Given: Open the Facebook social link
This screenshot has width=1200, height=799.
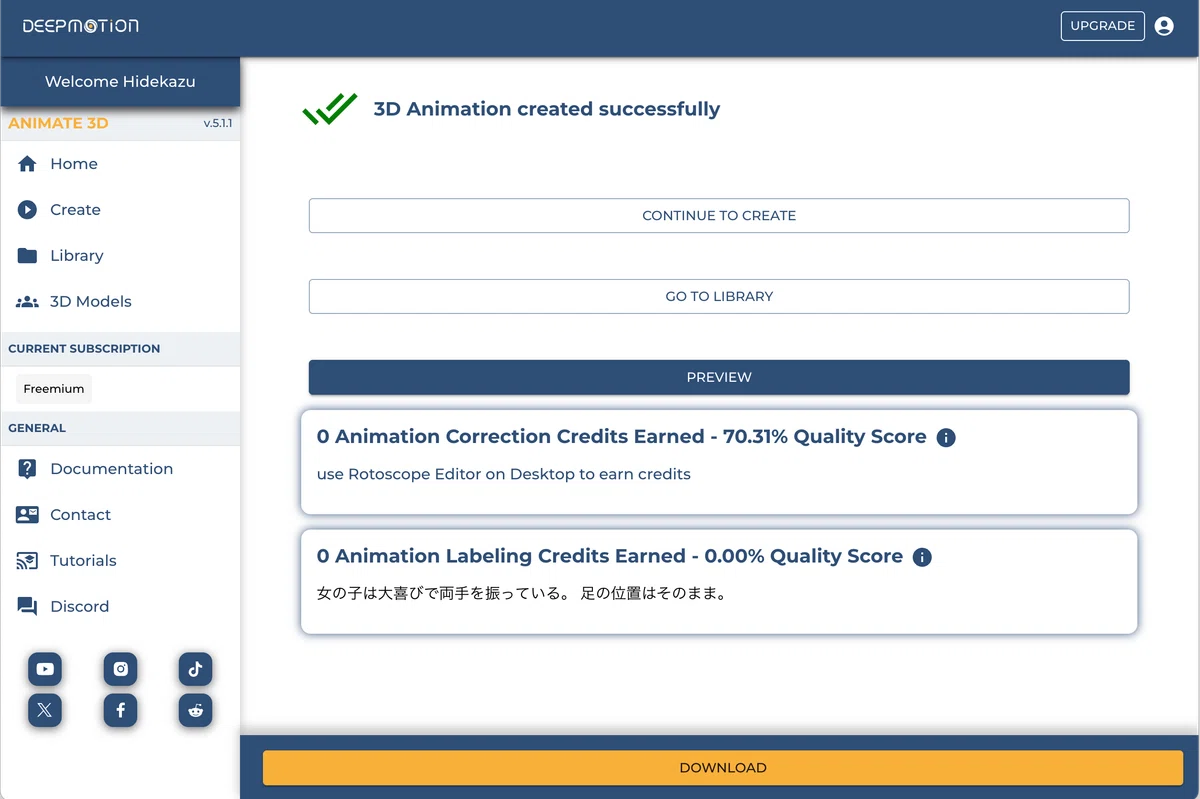Looking at the screenshot, I should (x=120, y=710).
